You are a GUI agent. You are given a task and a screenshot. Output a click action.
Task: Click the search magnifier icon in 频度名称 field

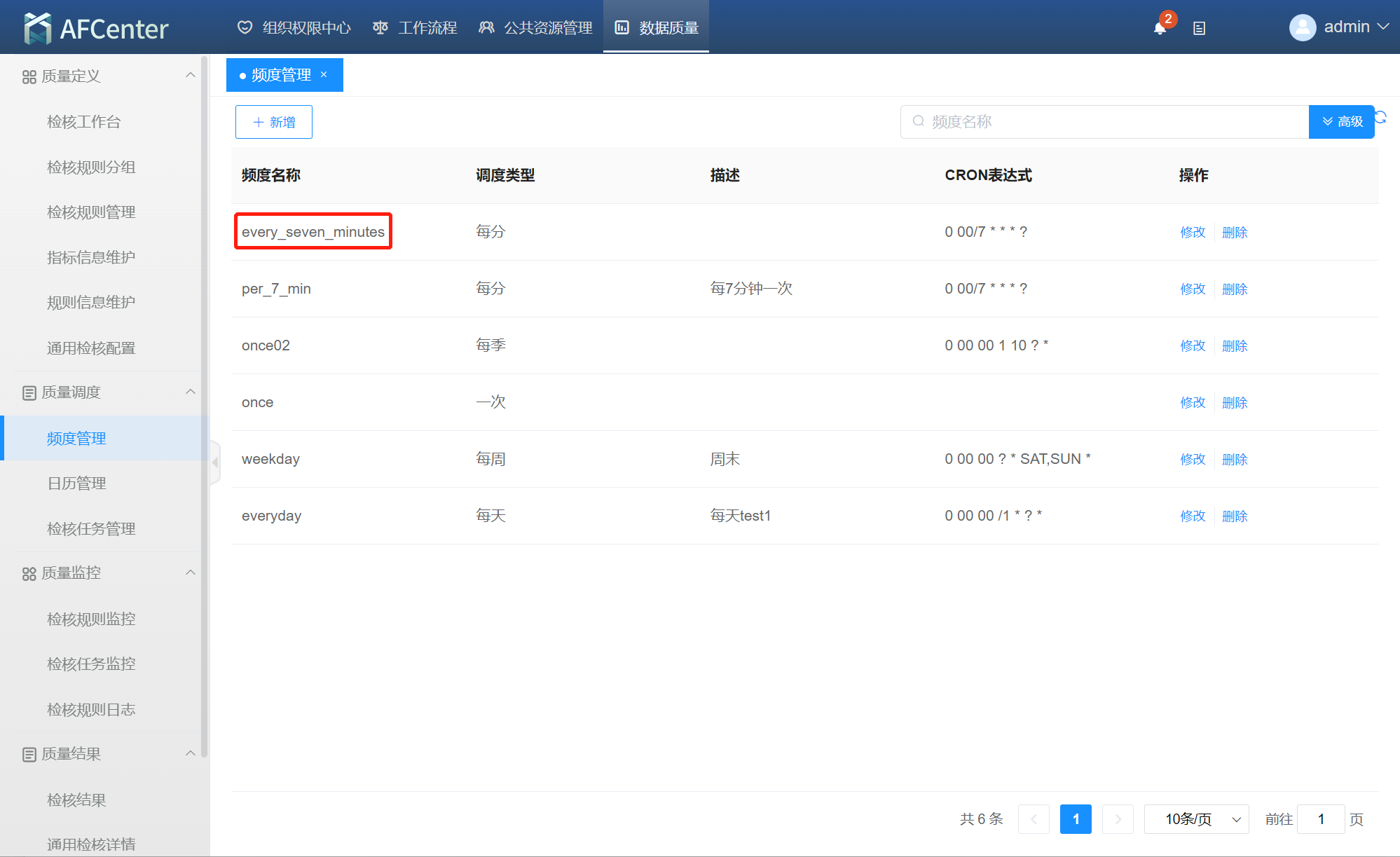coord(918,121)
